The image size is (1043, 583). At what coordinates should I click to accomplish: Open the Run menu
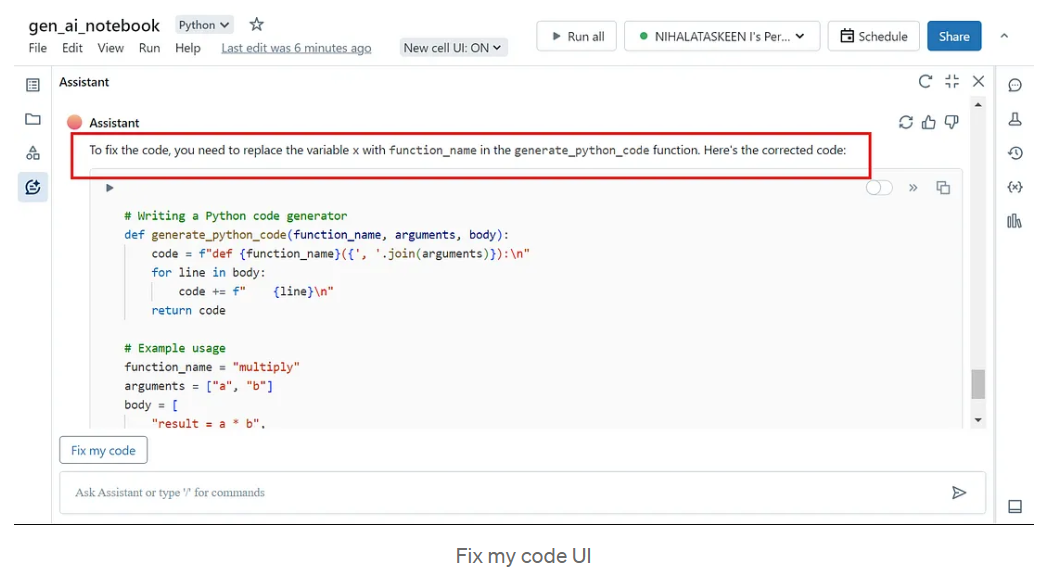point(149,48)
